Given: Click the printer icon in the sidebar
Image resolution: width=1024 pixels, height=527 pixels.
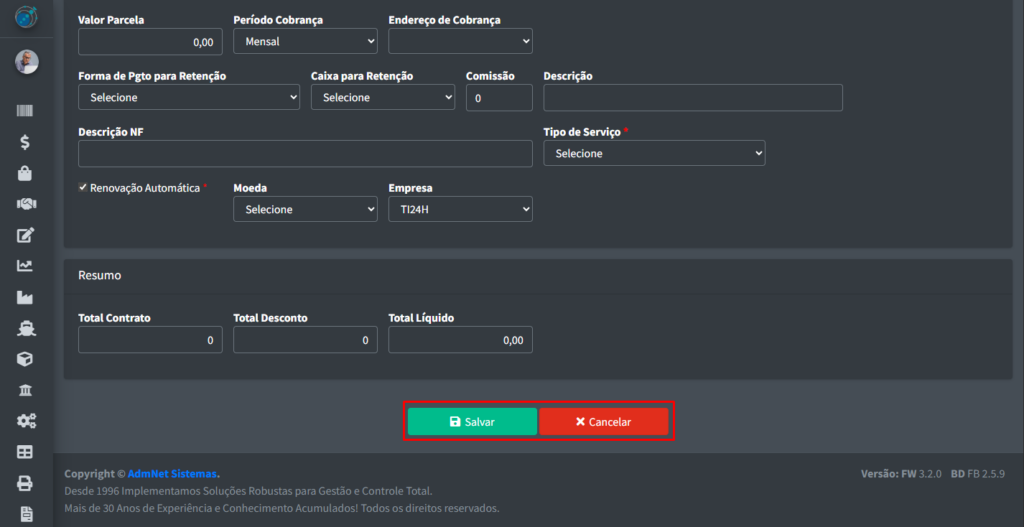Looking at the screenshot, I should [26, 483].
